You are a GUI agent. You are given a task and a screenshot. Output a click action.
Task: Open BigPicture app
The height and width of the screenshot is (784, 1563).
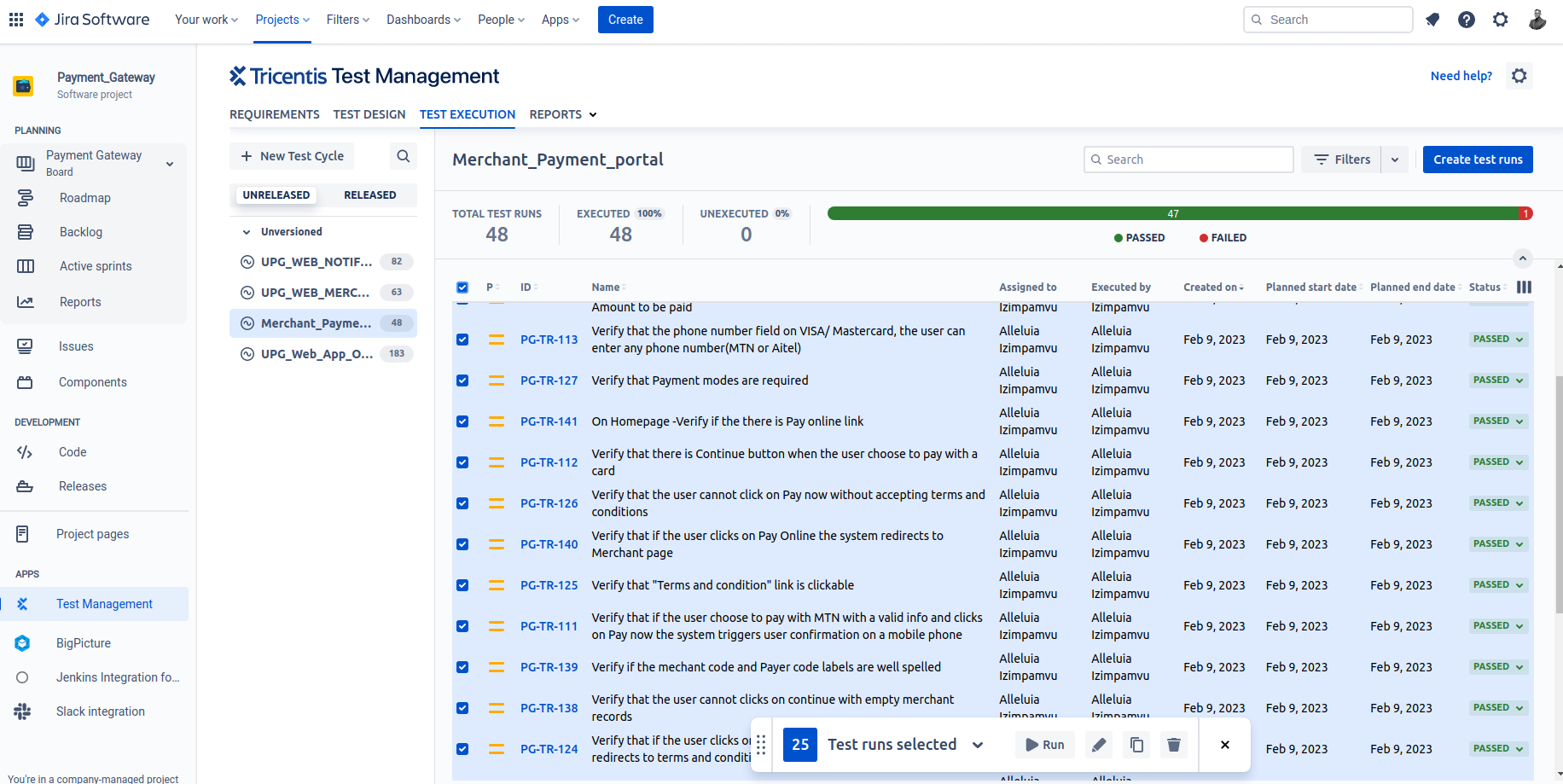pos(84,643)
